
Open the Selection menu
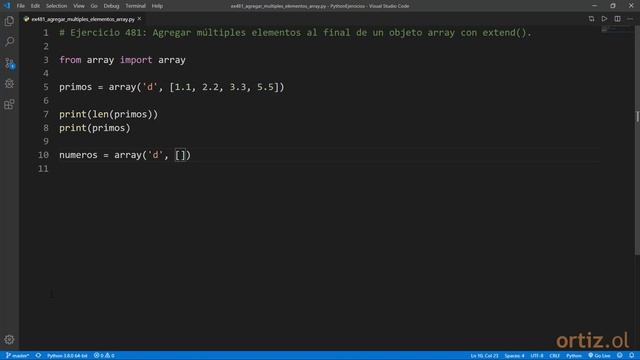56,6
